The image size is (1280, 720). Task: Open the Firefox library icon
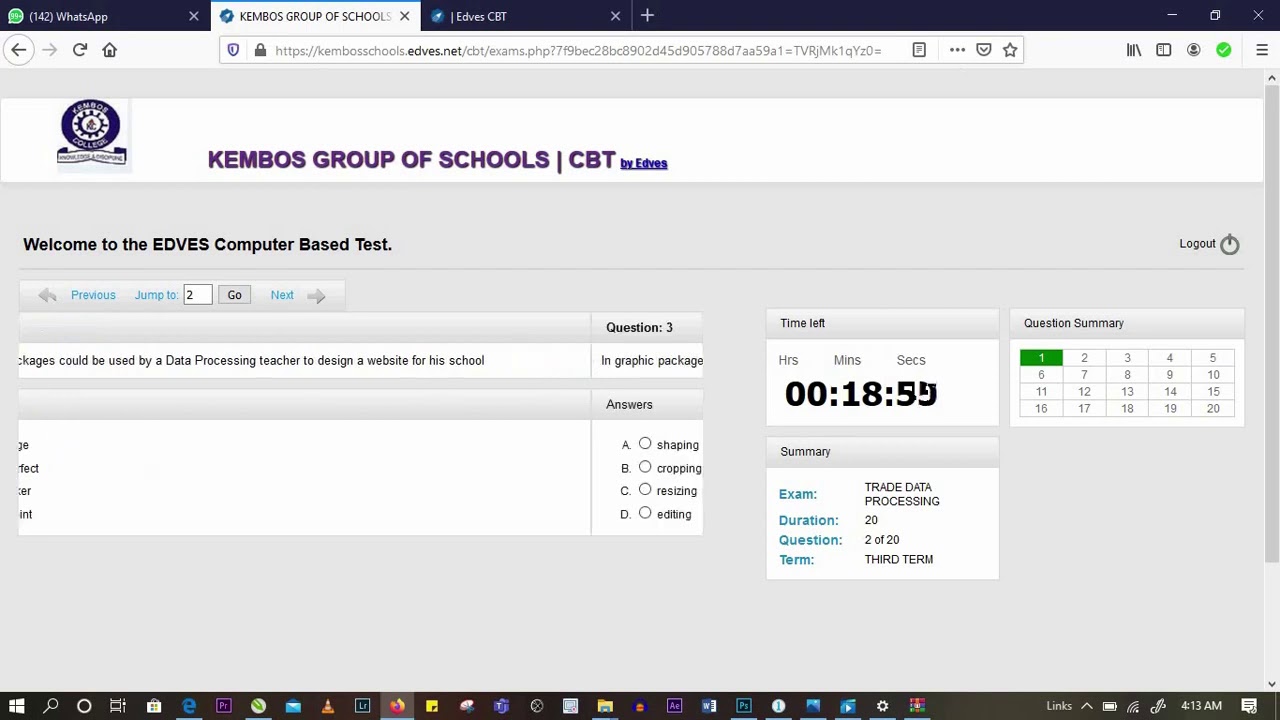click(x=1134, y=50)
